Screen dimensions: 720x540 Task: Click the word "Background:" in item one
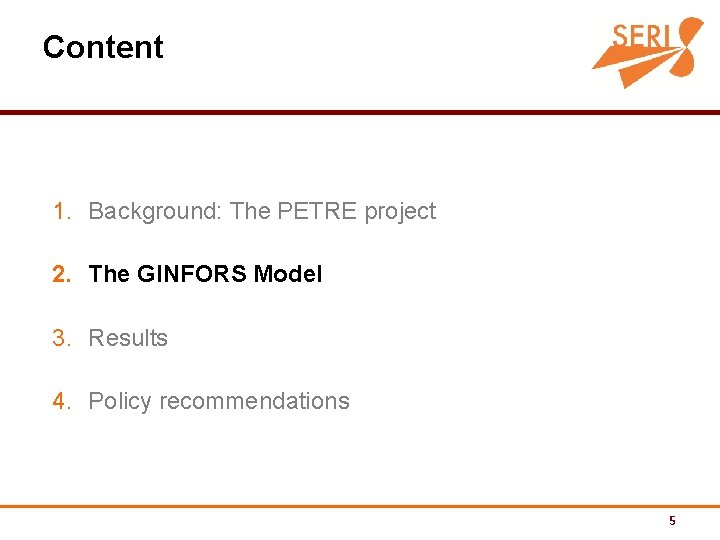click(155, 211)
